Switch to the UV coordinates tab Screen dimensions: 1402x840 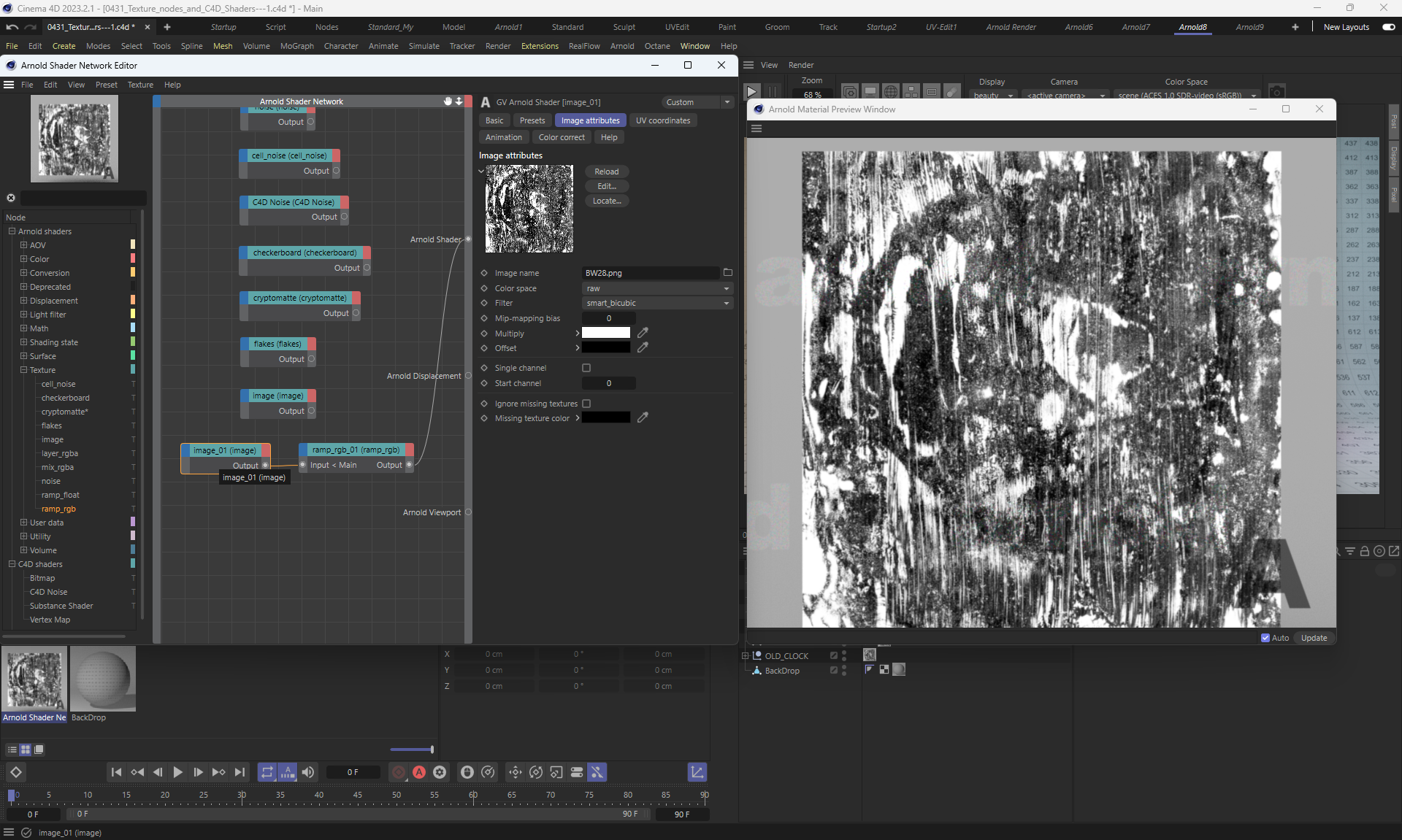tap(662, 120)
